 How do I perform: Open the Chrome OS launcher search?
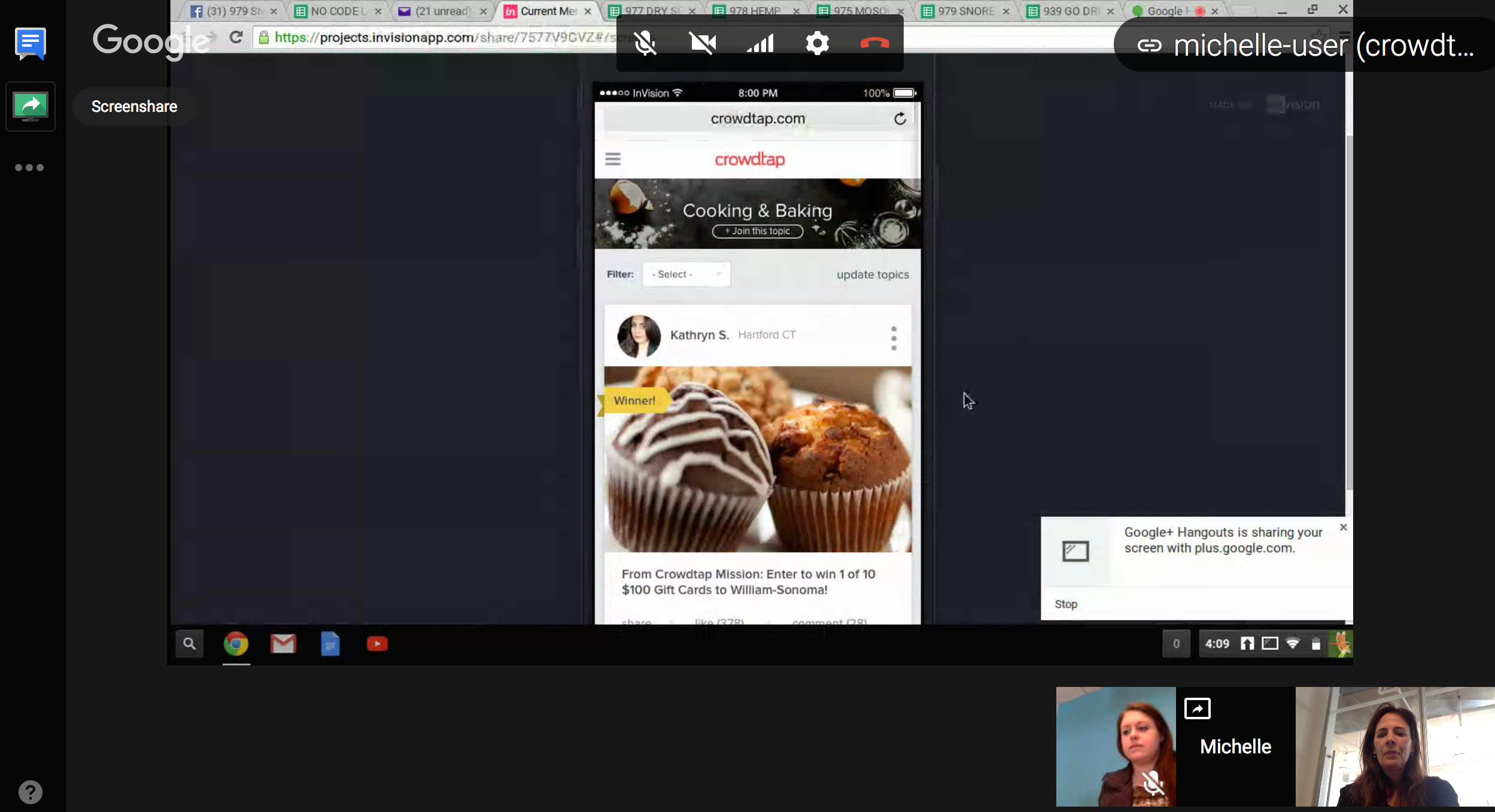(189, 644)
